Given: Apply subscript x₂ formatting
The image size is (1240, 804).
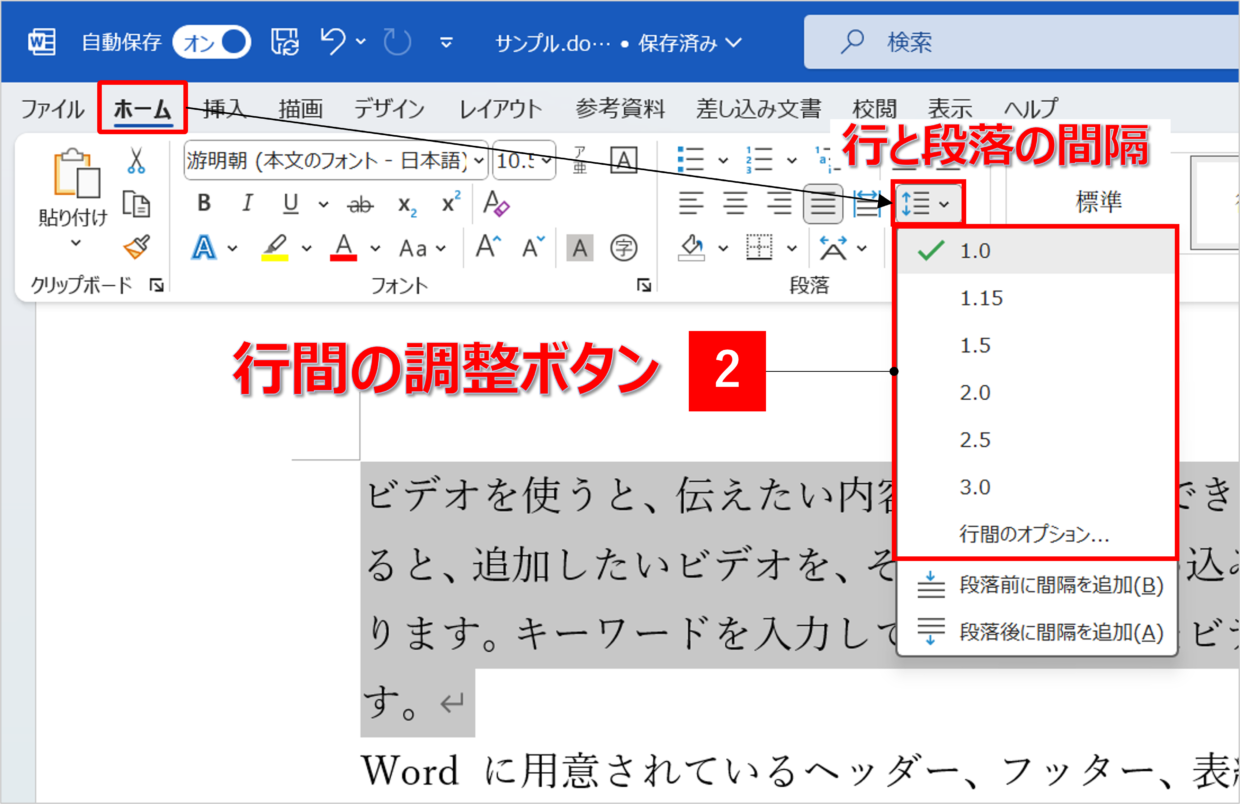Looking at the screenshot, I should [407, 204].
